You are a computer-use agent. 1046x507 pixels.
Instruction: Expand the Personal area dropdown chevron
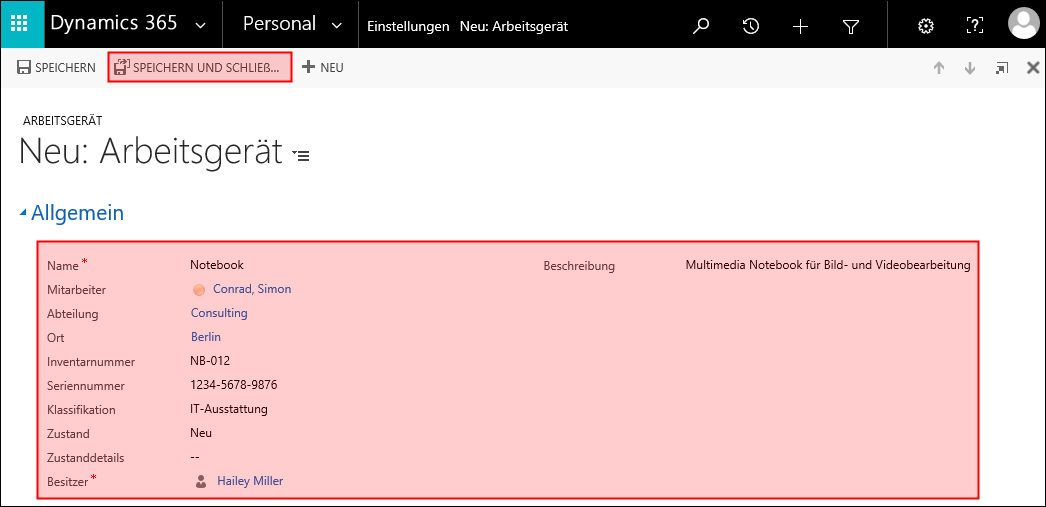(x=337, y=26)
